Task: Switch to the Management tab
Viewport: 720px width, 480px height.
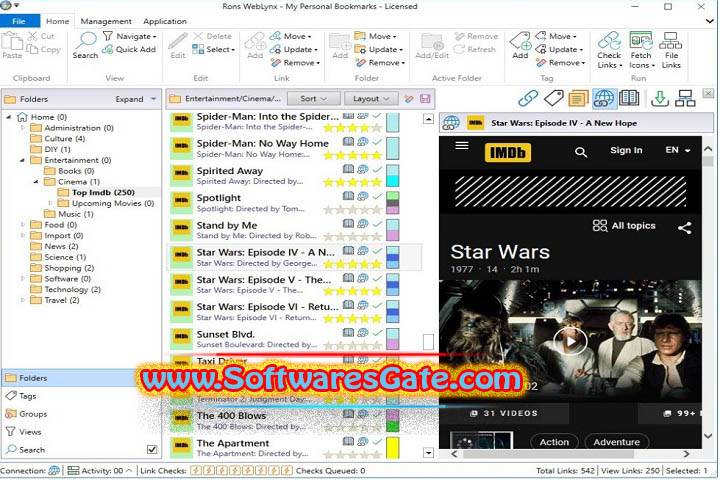Action: [106, 21]
